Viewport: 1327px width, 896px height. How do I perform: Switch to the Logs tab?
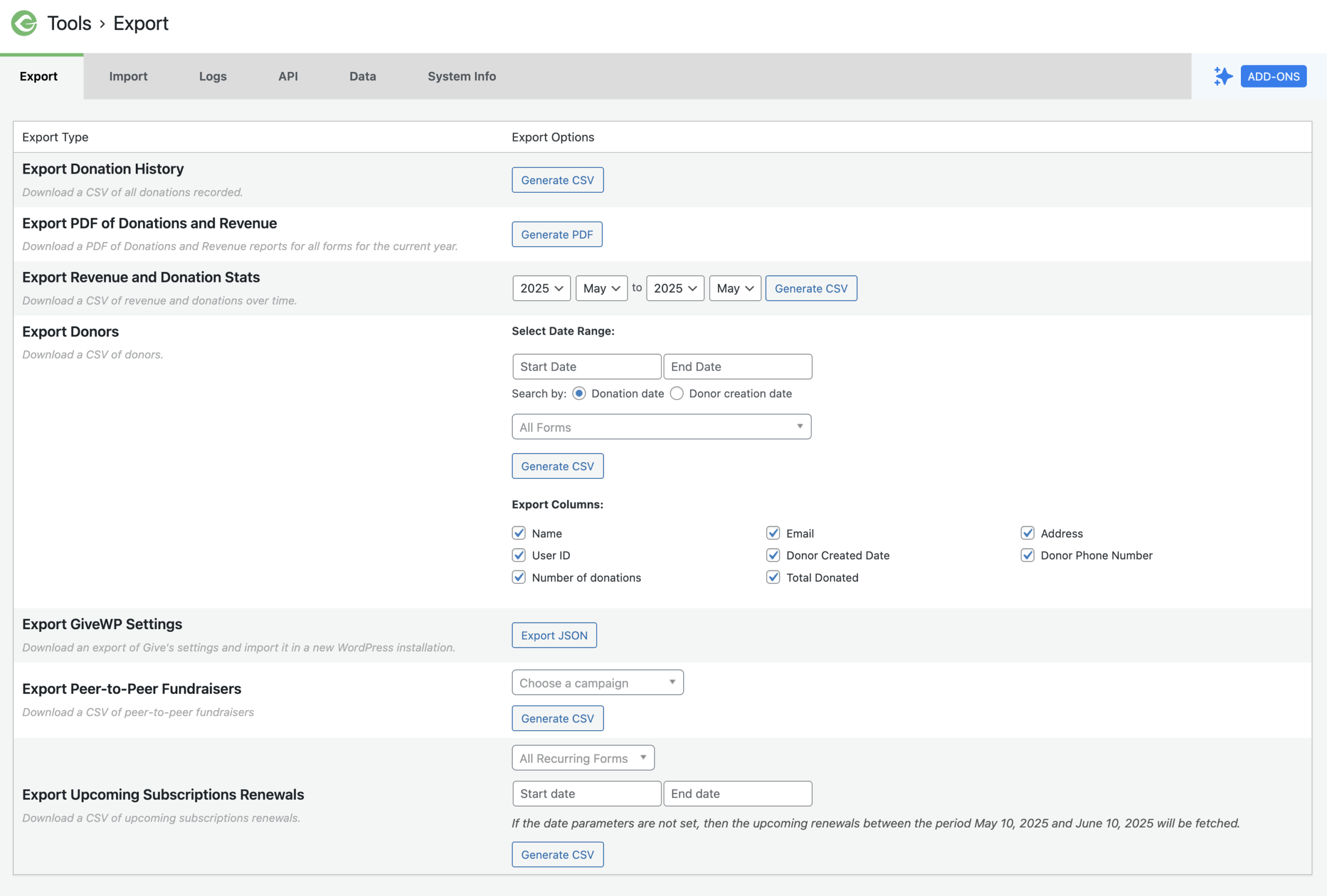pyautogui.click(x=213, y=76)
